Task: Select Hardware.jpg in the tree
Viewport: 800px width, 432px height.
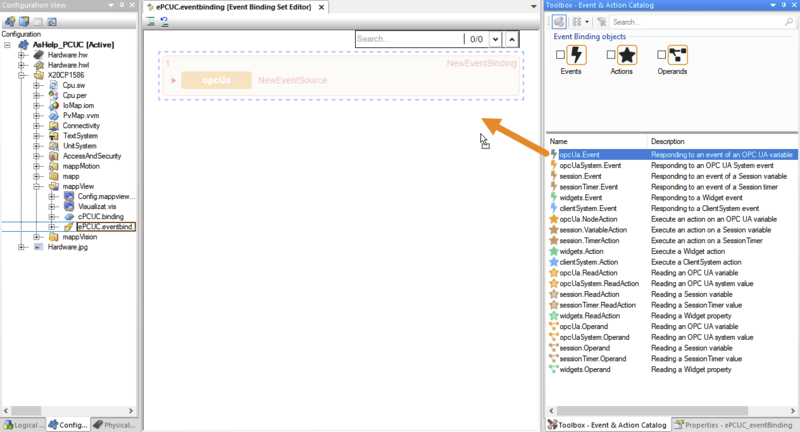Action: pos(68,247)
